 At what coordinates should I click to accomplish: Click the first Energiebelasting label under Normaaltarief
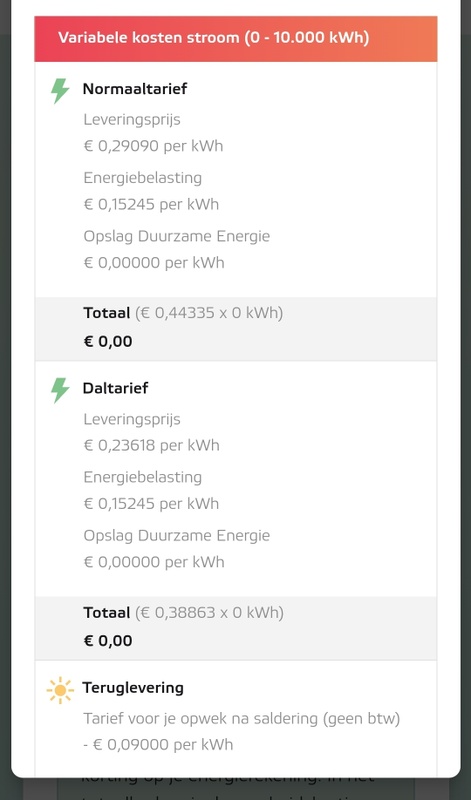pos(143,178)
